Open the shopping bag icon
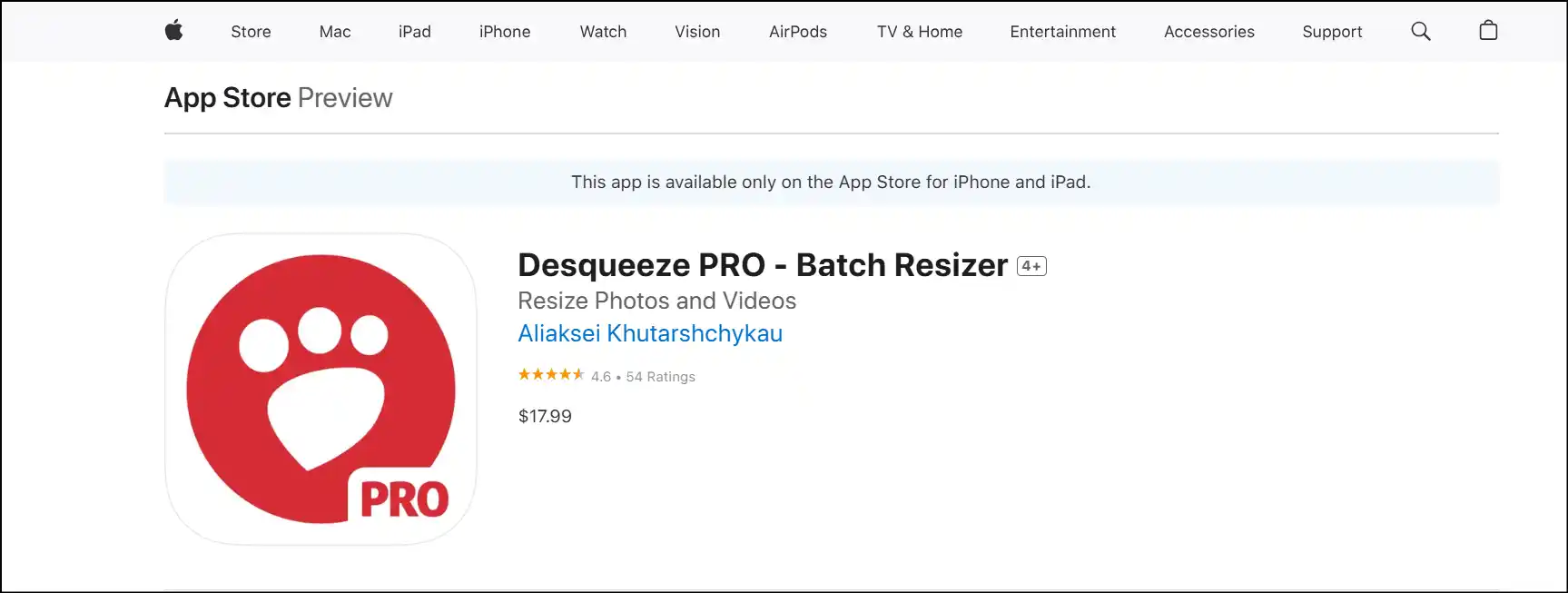The width and height of the screenshot is (1568, 593). point(1488,31)
